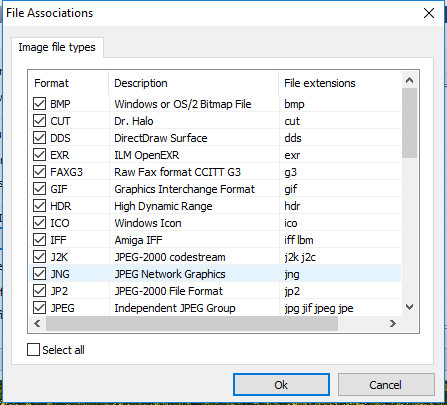The image size is (447, 405).
Task: Click the horizontal scrollbar right arrow
Action: 393,323
